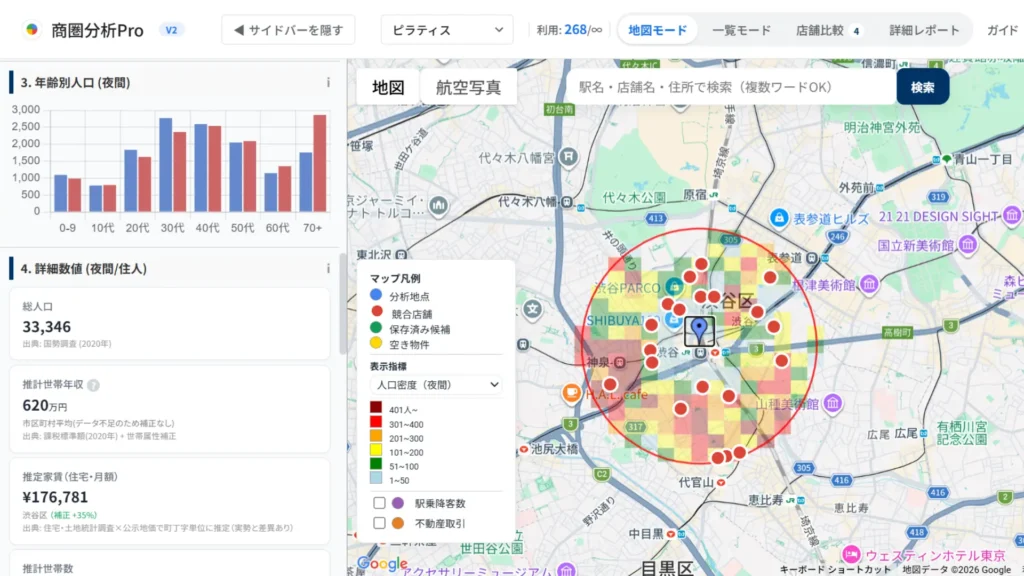Click the 表参道ヒルズ shopping marker icon
Screen dimensions: 1024x576
tap(778, 217)
